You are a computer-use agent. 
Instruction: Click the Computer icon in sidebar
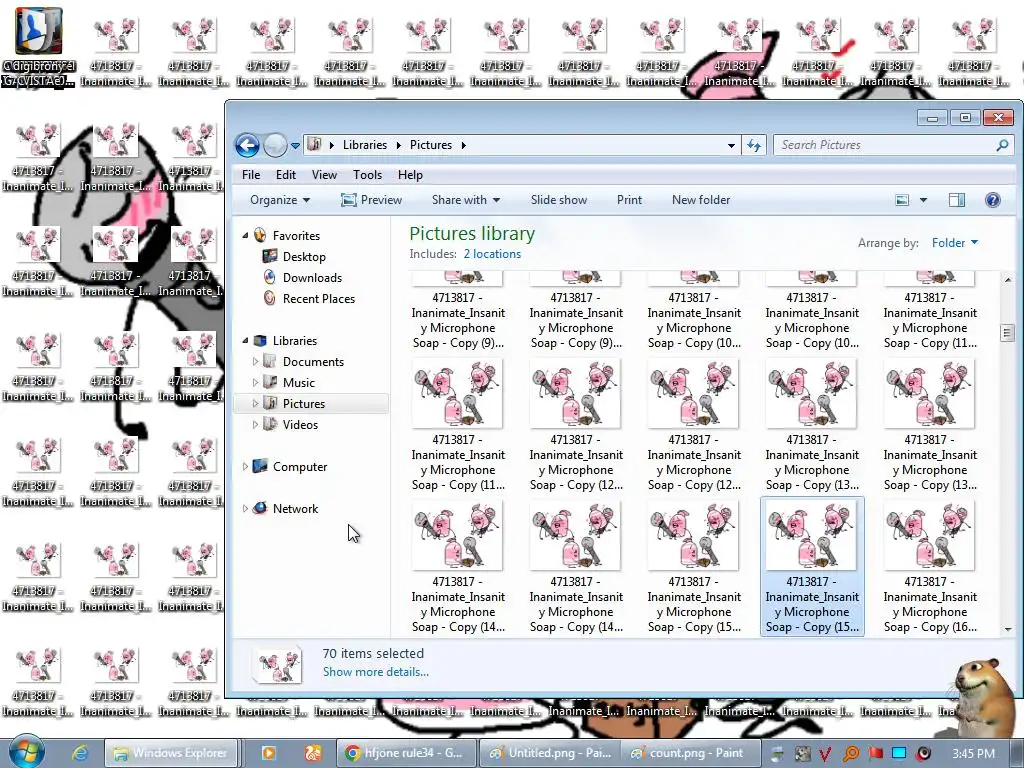260,466
